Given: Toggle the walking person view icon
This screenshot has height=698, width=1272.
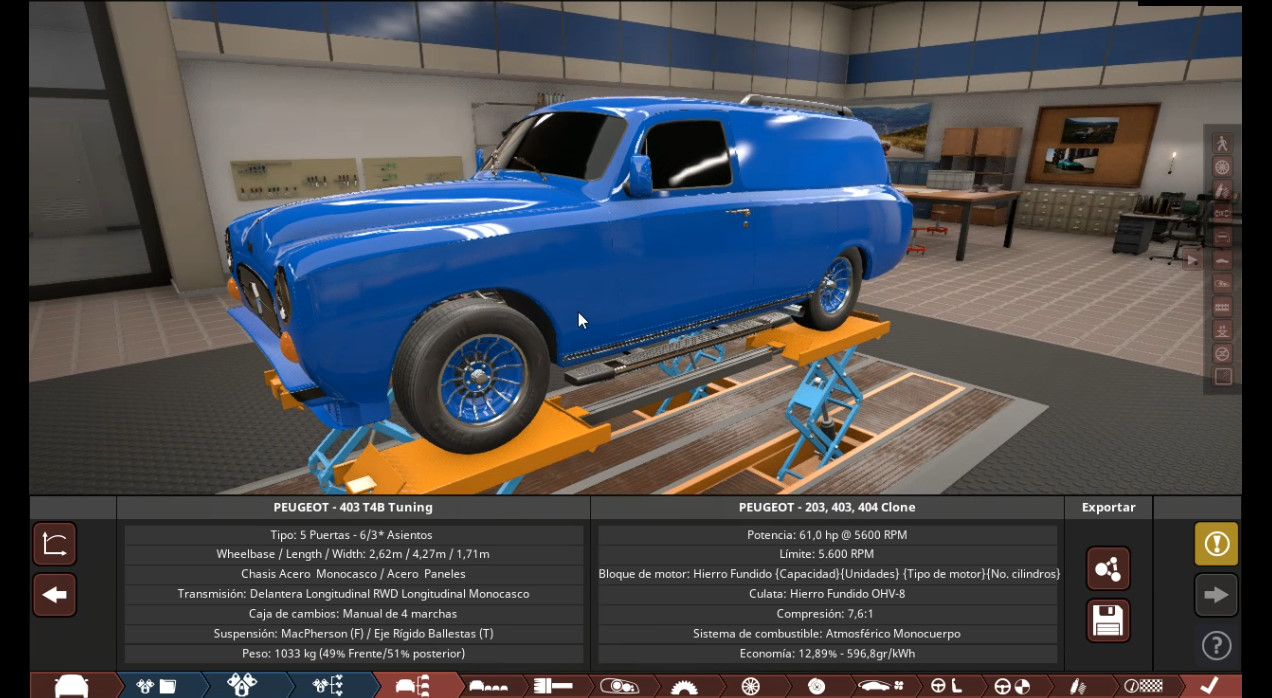Looking at the screenshot, I should (x=1222, y=144).
